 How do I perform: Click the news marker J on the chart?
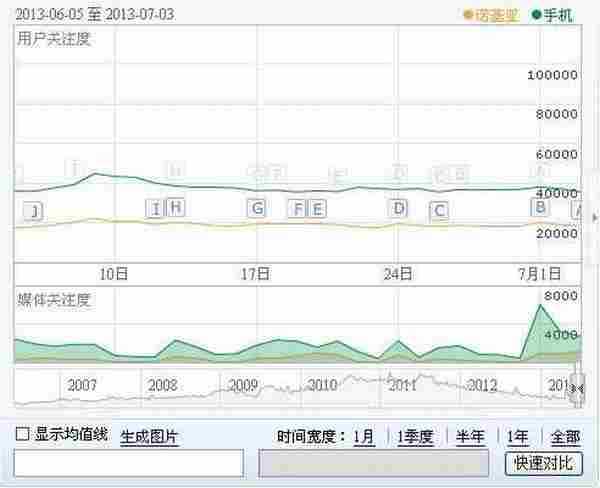pyautogui.click(x=34, y=211)
